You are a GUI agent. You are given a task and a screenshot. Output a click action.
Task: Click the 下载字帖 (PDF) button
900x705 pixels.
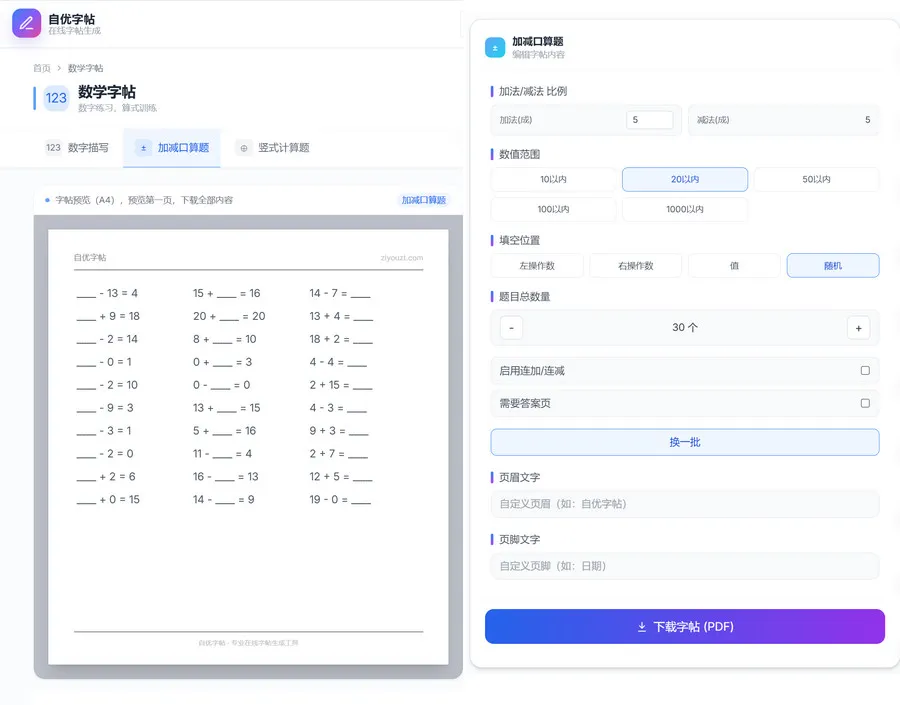click(x=684, y=627)
